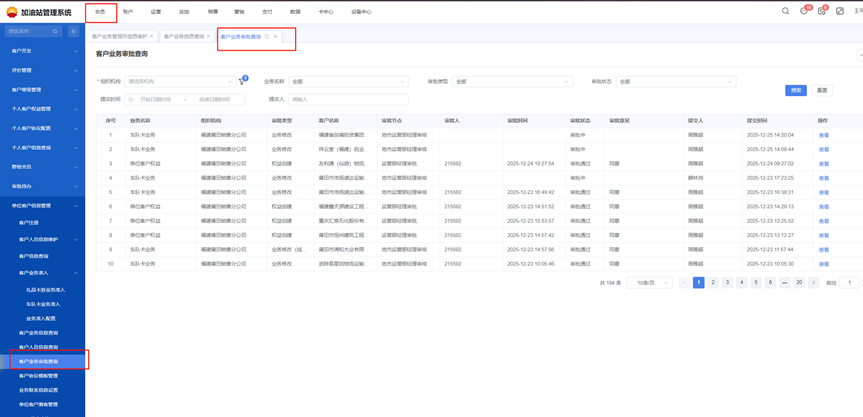Screen dimensions: 863x417
Task: Open the 业务名称 dropdown
Action: 348,82
